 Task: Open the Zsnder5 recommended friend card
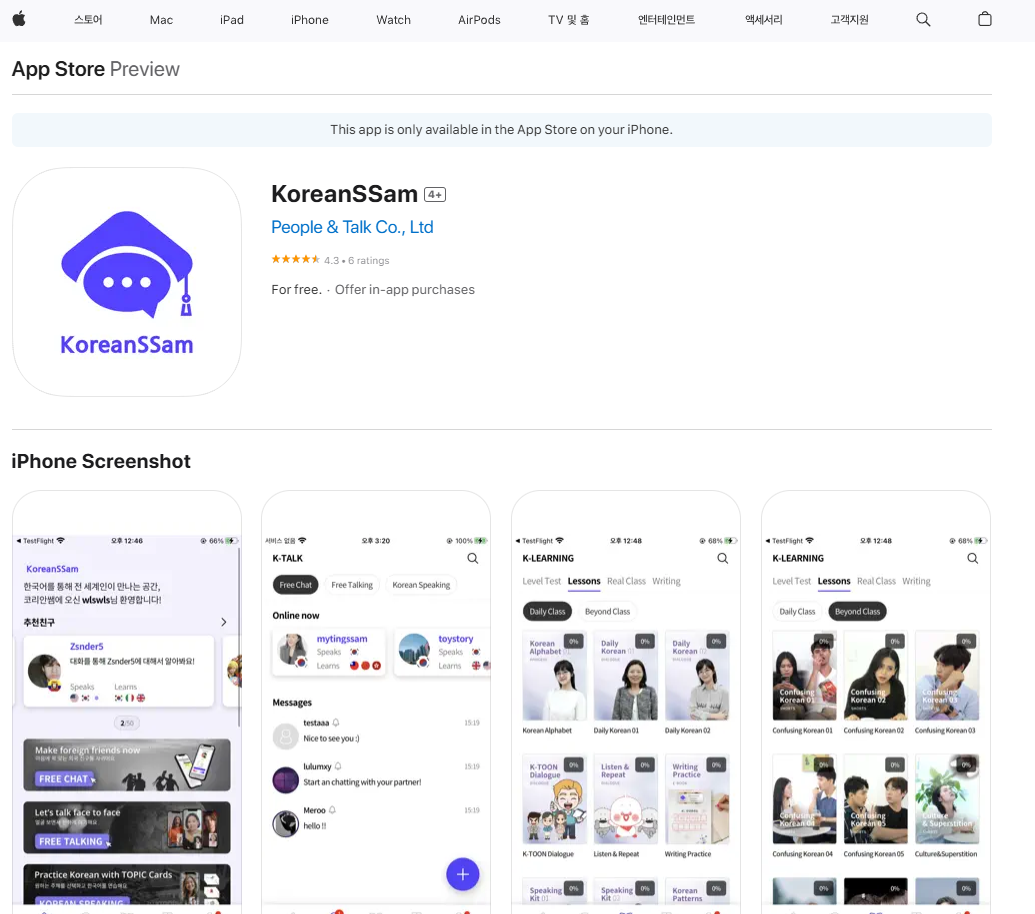[119, 671]
